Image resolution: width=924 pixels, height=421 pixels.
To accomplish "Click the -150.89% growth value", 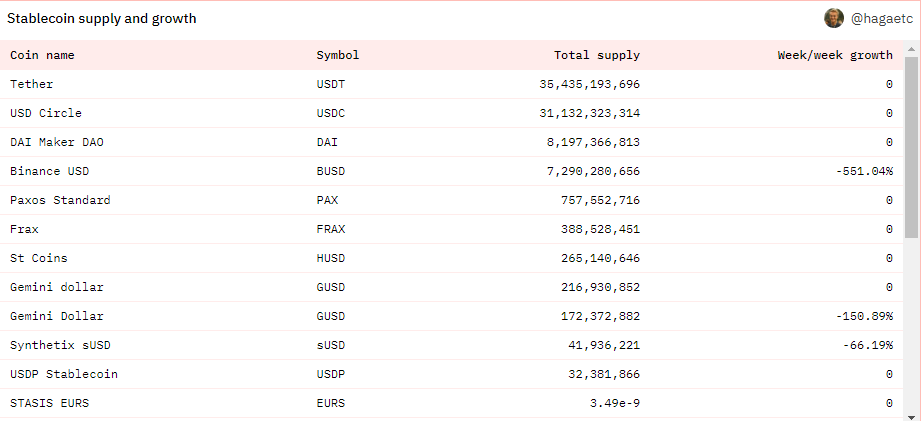I will [864, 316].
